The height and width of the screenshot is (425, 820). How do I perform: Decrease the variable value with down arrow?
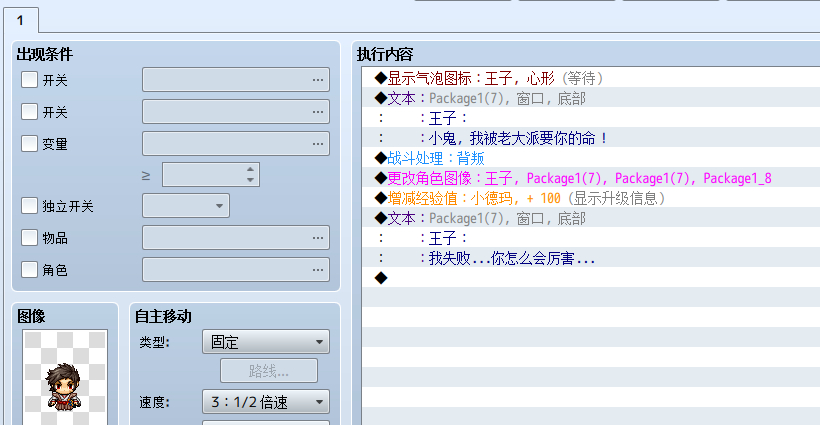coord(250,180)
